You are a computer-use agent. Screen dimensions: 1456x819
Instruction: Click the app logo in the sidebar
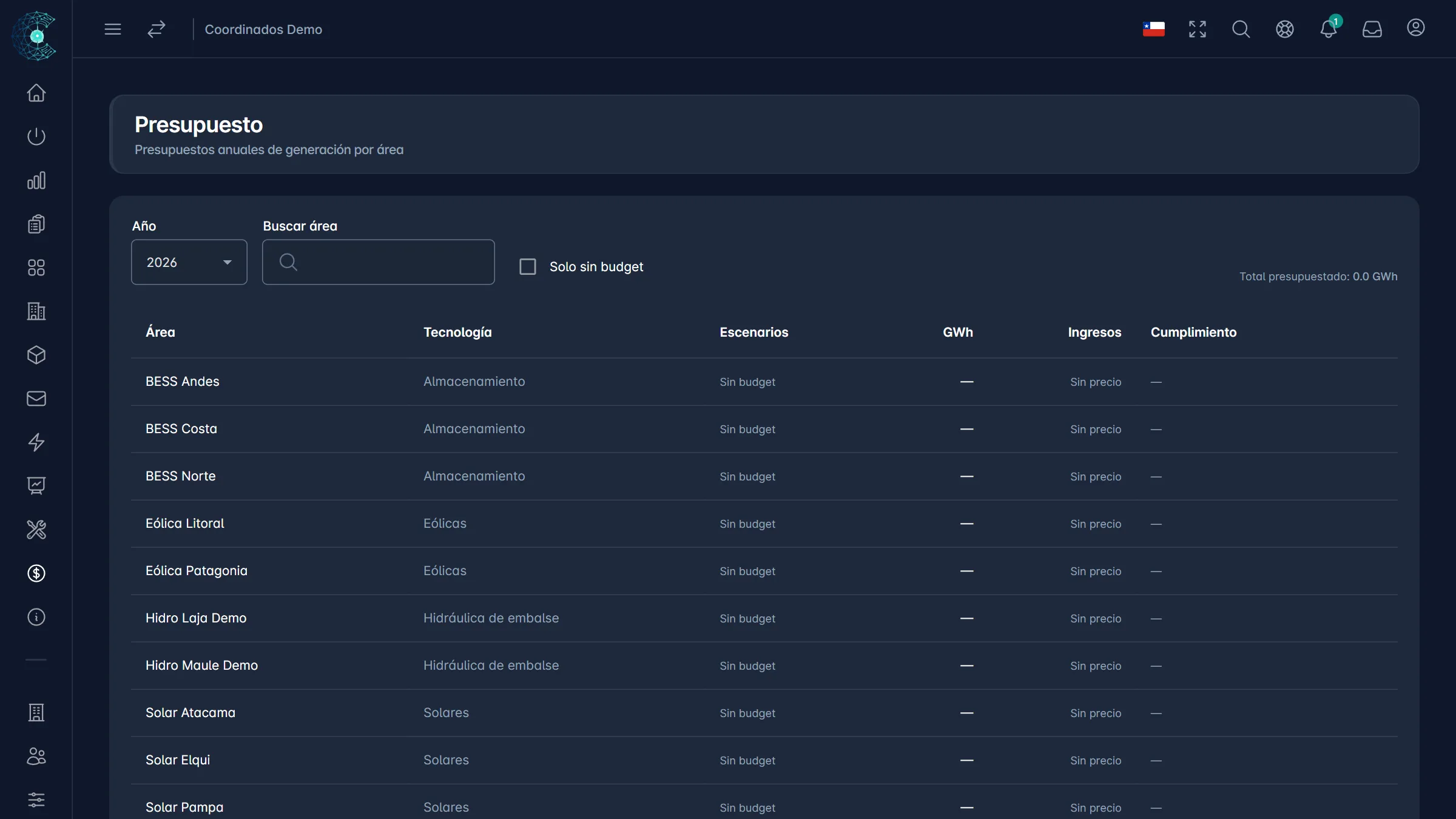[35, 35]
